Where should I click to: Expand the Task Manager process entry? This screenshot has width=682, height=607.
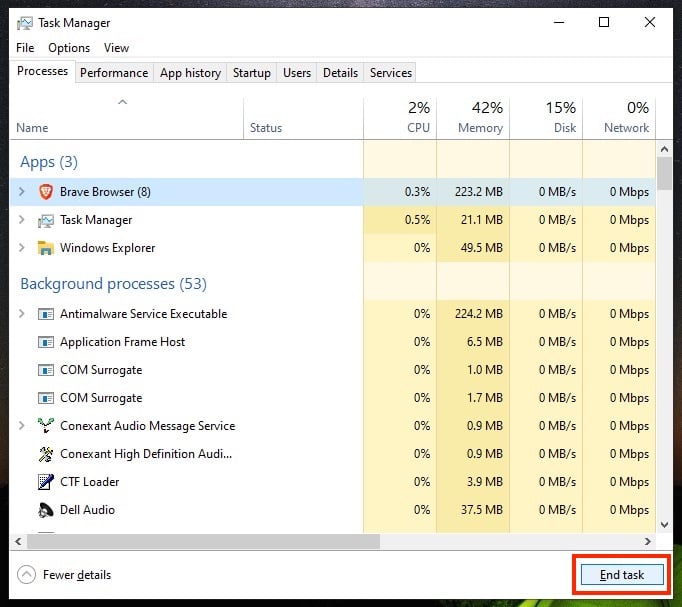click(21, 220)
